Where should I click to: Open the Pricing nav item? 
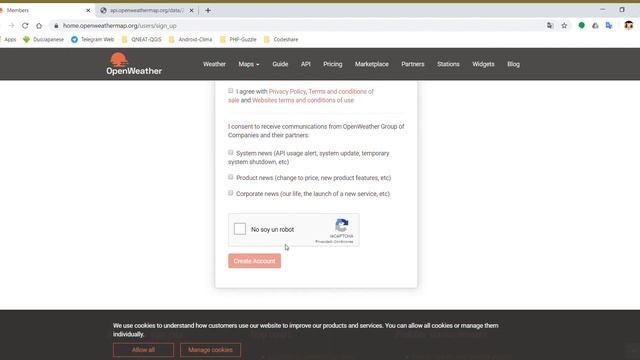click(333, 64)
